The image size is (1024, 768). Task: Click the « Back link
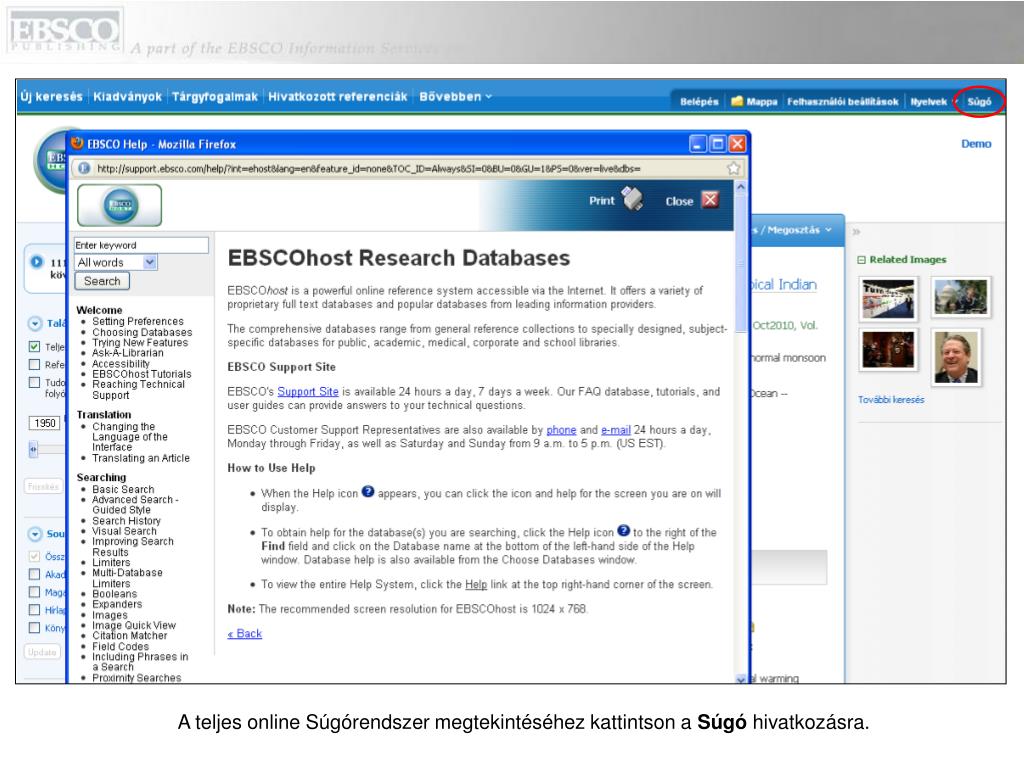point(244,633)
